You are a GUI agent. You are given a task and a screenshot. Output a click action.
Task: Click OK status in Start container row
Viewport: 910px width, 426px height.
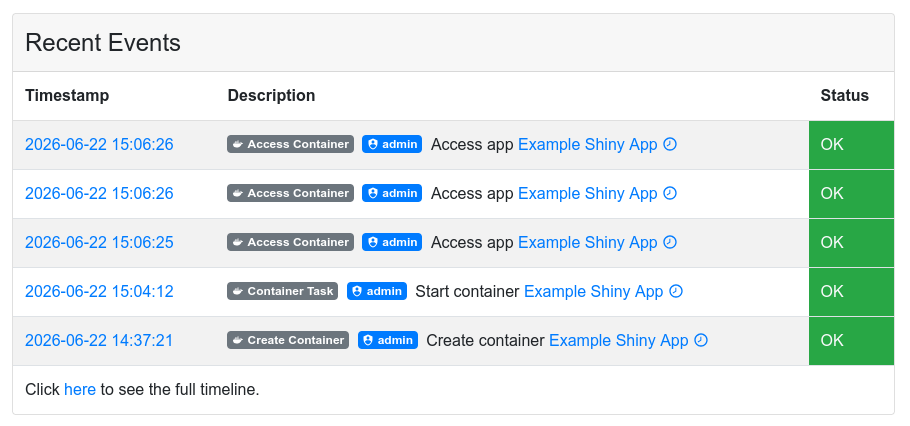[851, 292]
